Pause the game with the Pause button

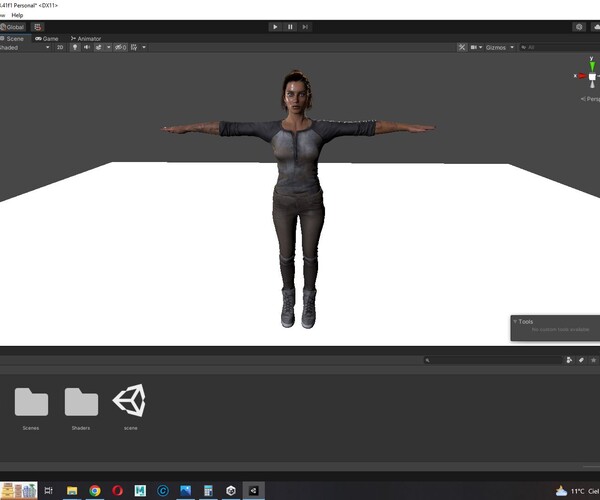(x=290, y=27)
